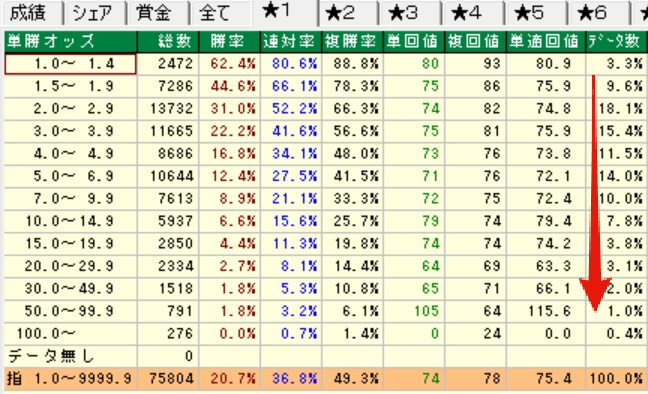
Task: Click the 総数 column header
Action: [x=168, y=41]
